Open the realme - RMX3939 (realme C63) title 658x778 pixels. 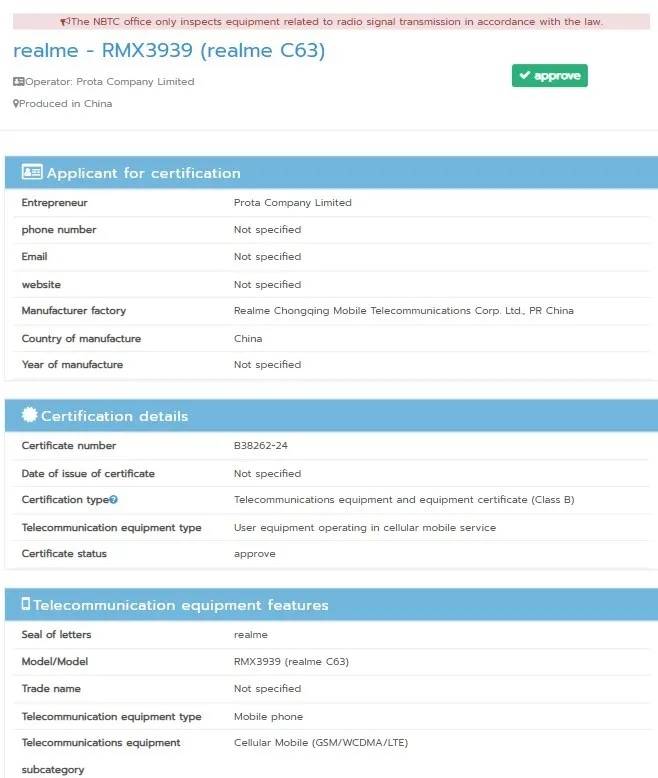coord(169,51)
